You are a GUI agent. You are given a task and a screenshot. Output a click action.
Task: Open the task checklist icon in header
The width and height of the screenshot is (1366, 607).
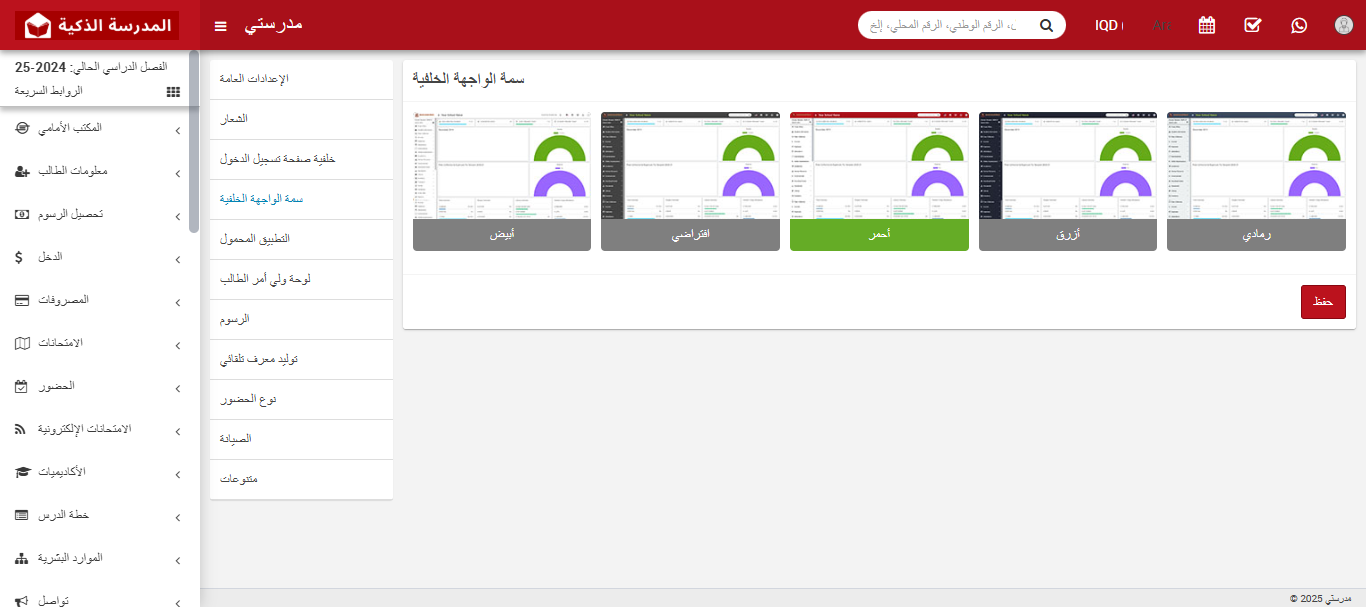(x=1253, y=25)
